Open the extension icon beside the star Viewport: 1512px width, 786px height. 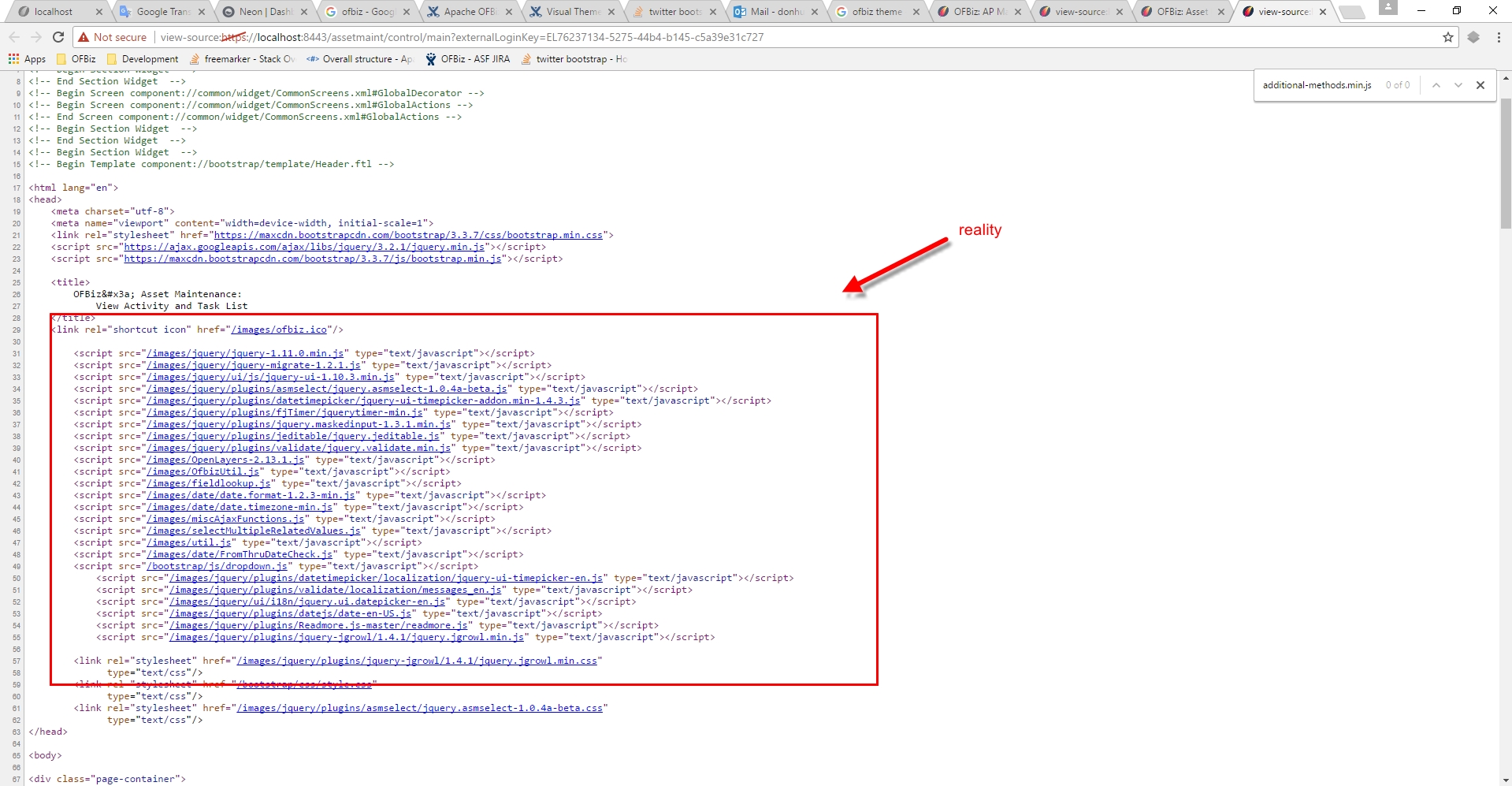[x=1473, y=37]
